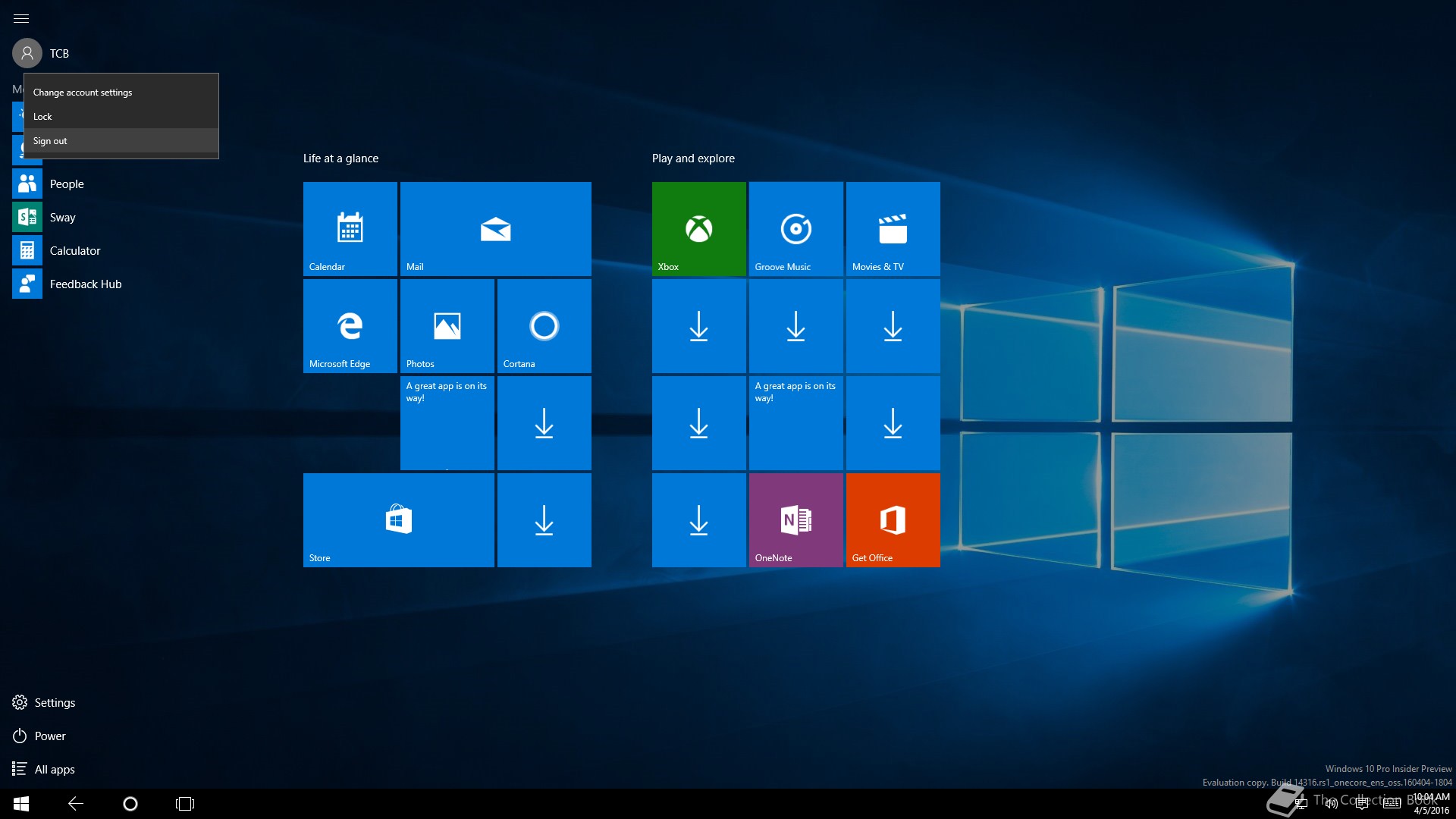Click the touch keyboard tray icon
1456x819 pixels.
(x=1392, y=804)
